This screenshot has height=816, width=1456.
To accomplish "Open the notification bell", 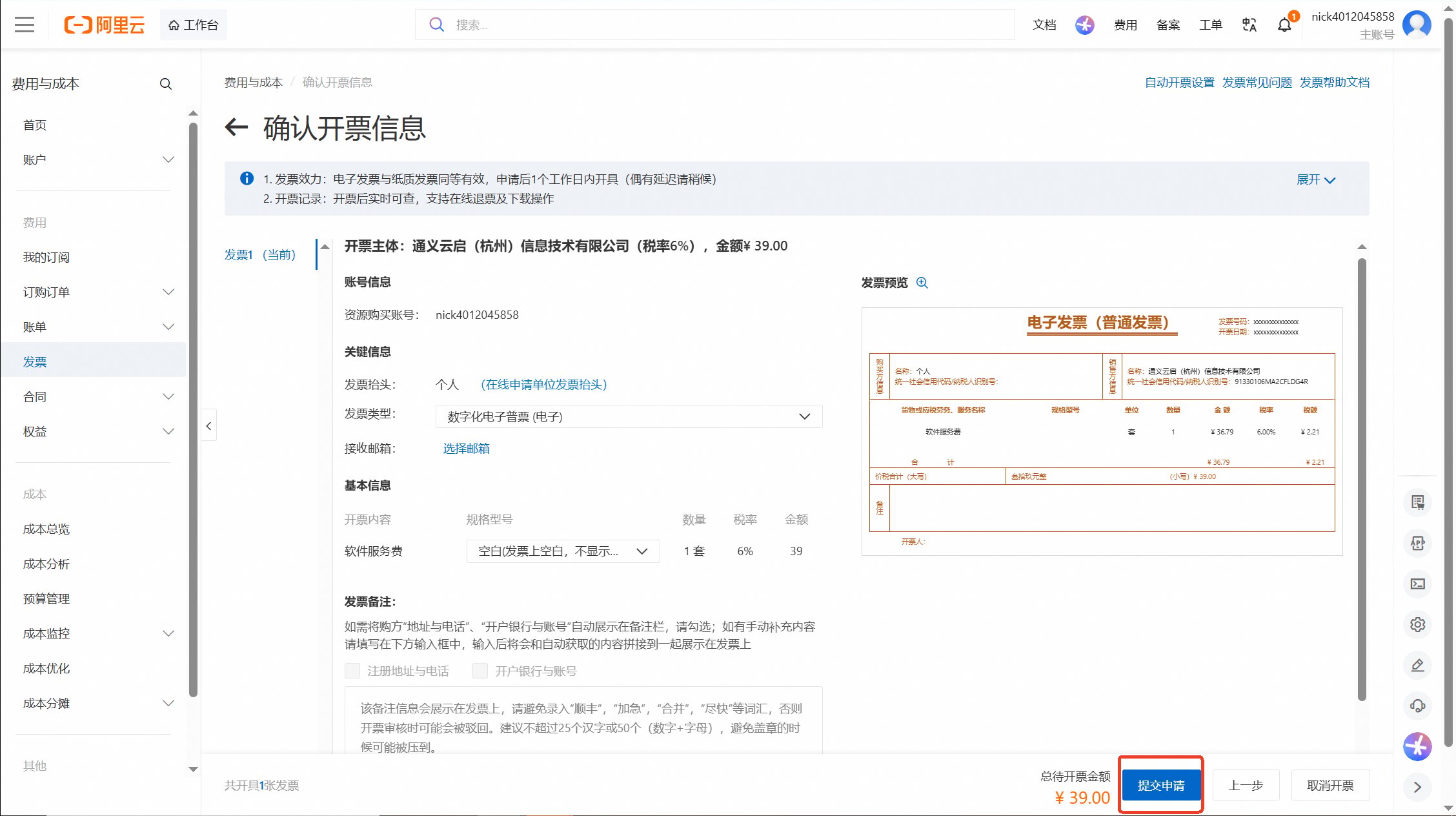I will 1284,25.
